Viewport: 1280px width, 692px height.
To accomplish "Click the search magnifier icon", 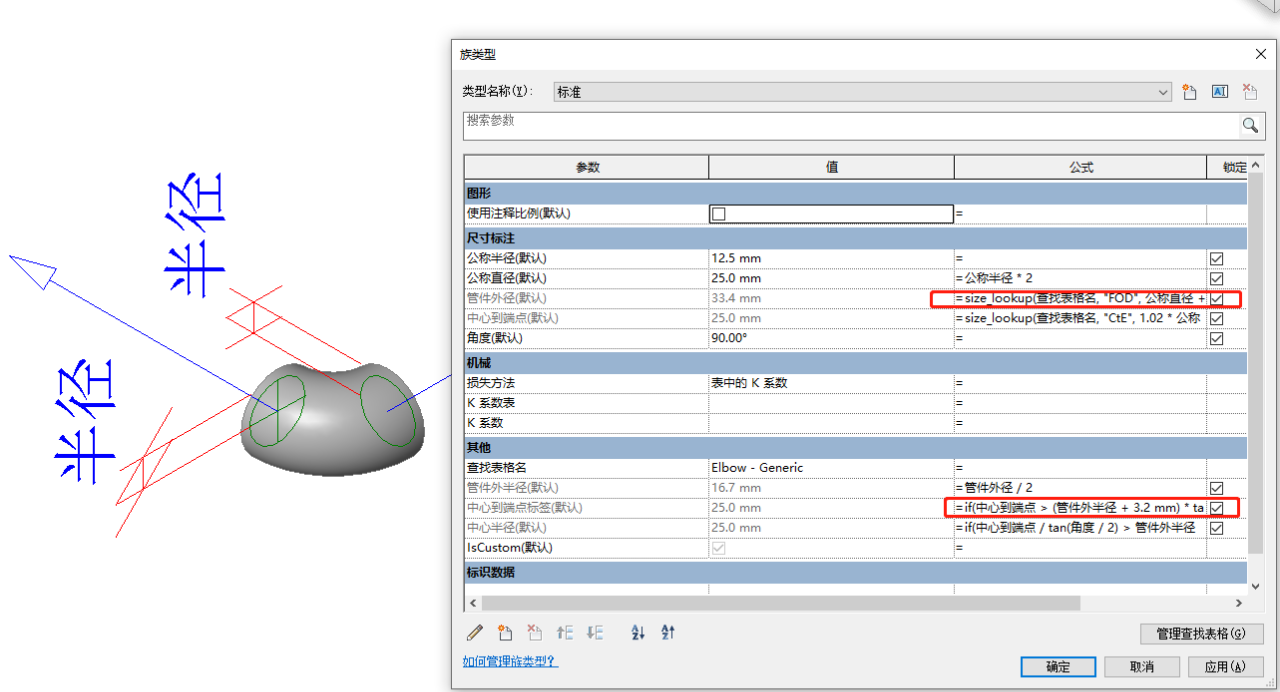I will (1250, 125).
